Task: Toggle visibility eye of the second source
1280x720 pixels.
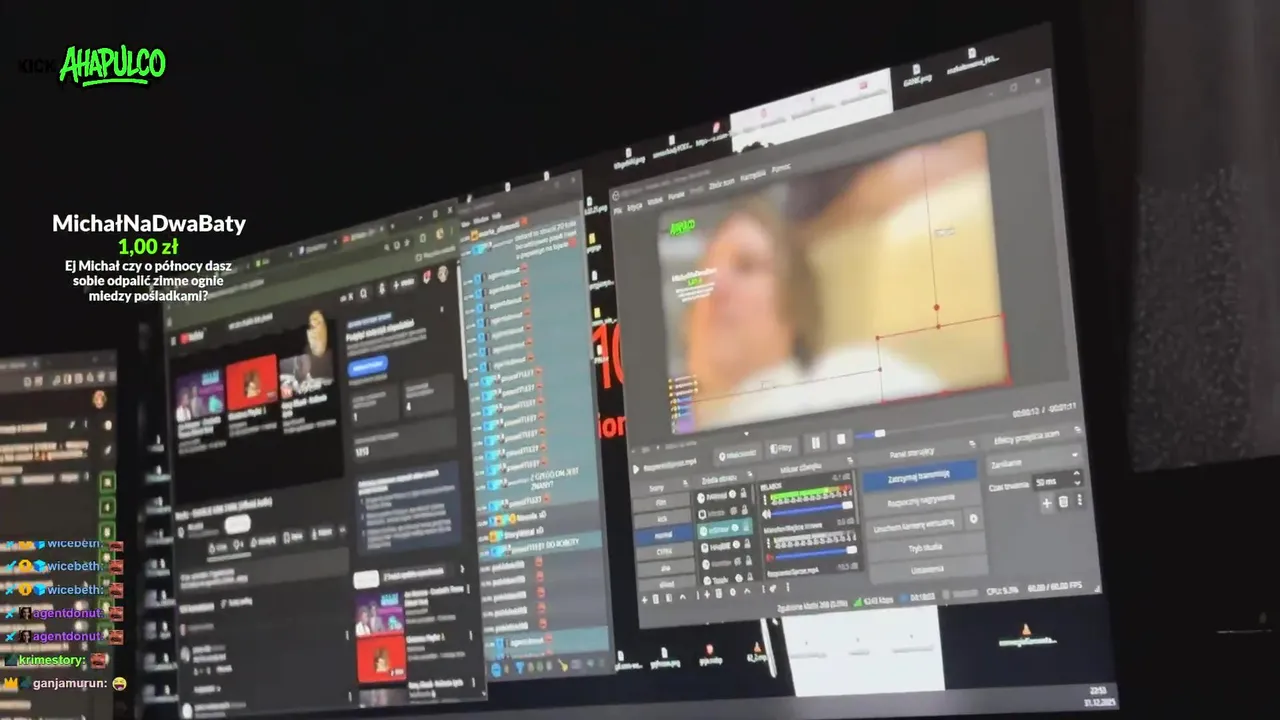Action: [x=734, y=511]
